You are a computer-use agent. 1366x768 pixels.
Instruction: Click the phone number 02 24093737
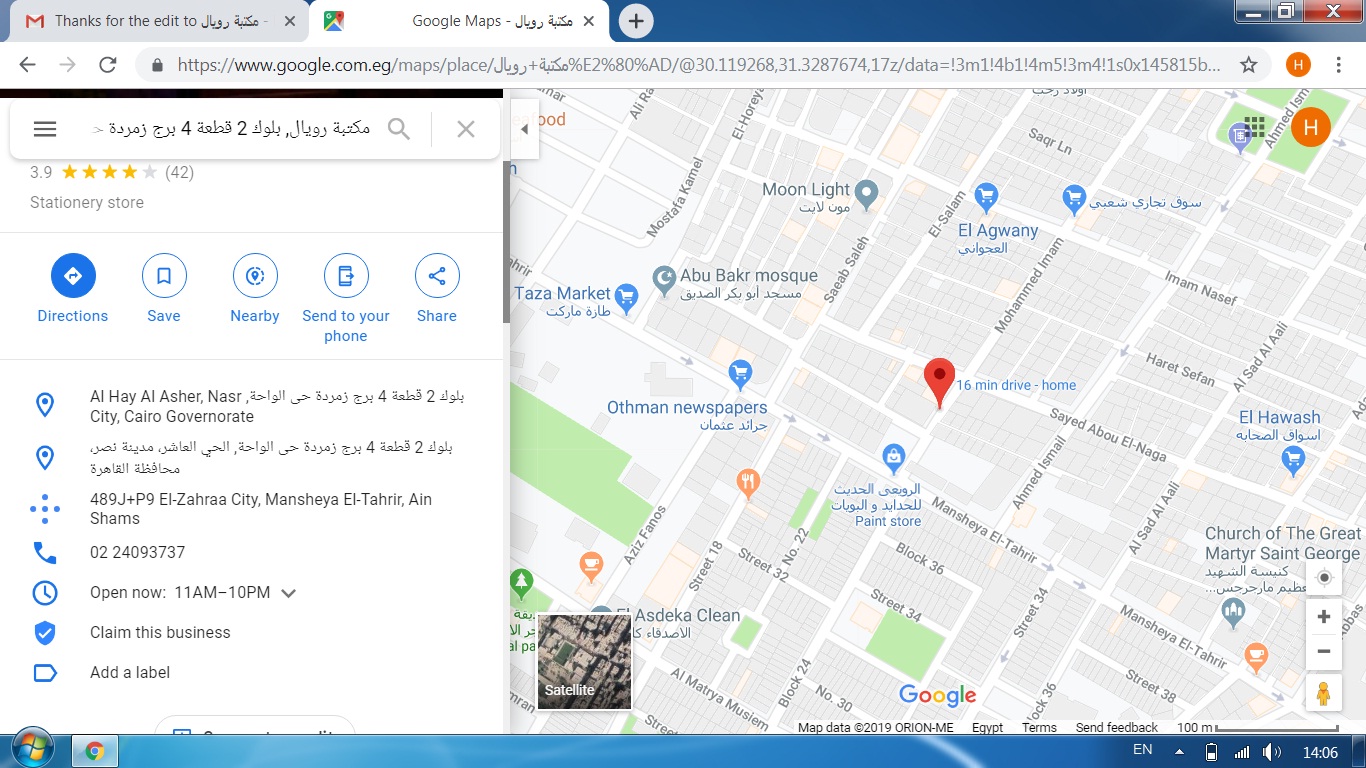tap(137, 552)
